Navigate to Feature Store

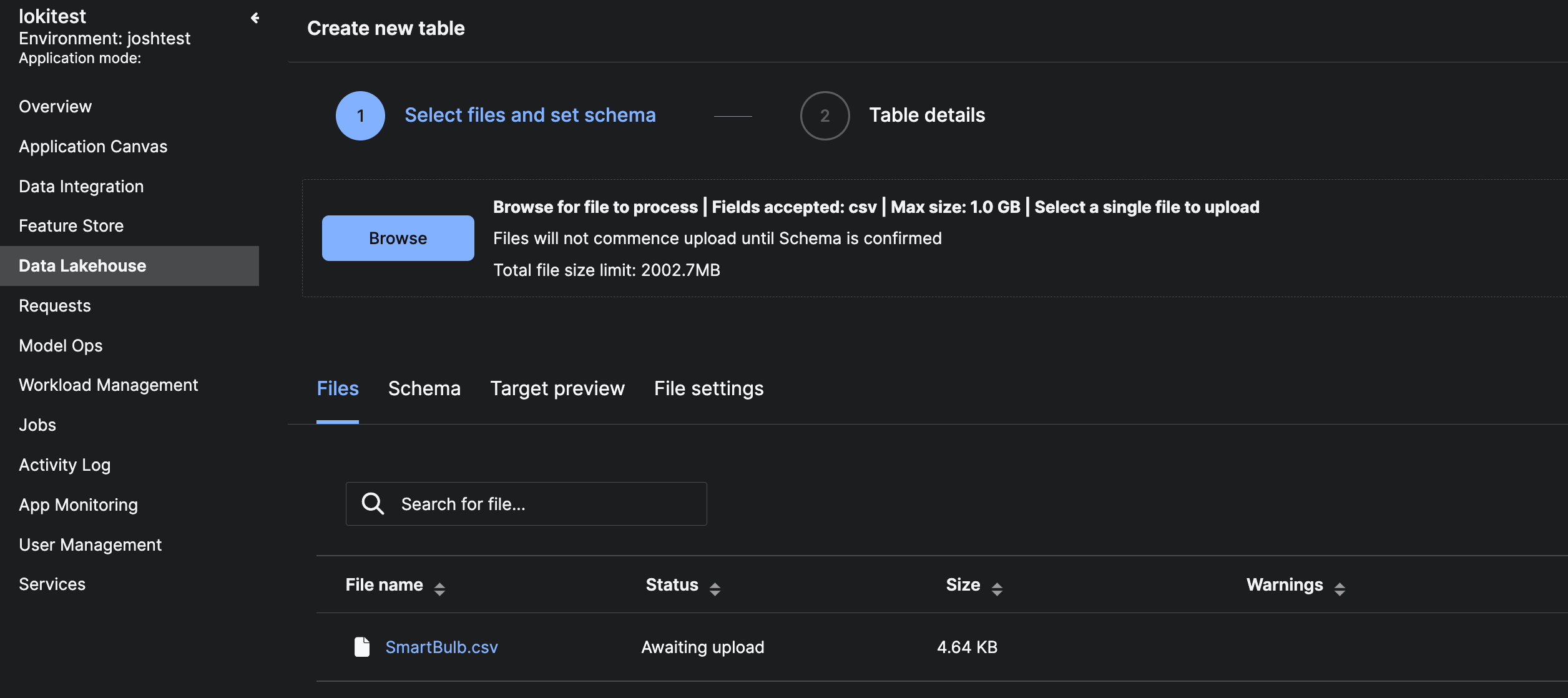point(71,225)
